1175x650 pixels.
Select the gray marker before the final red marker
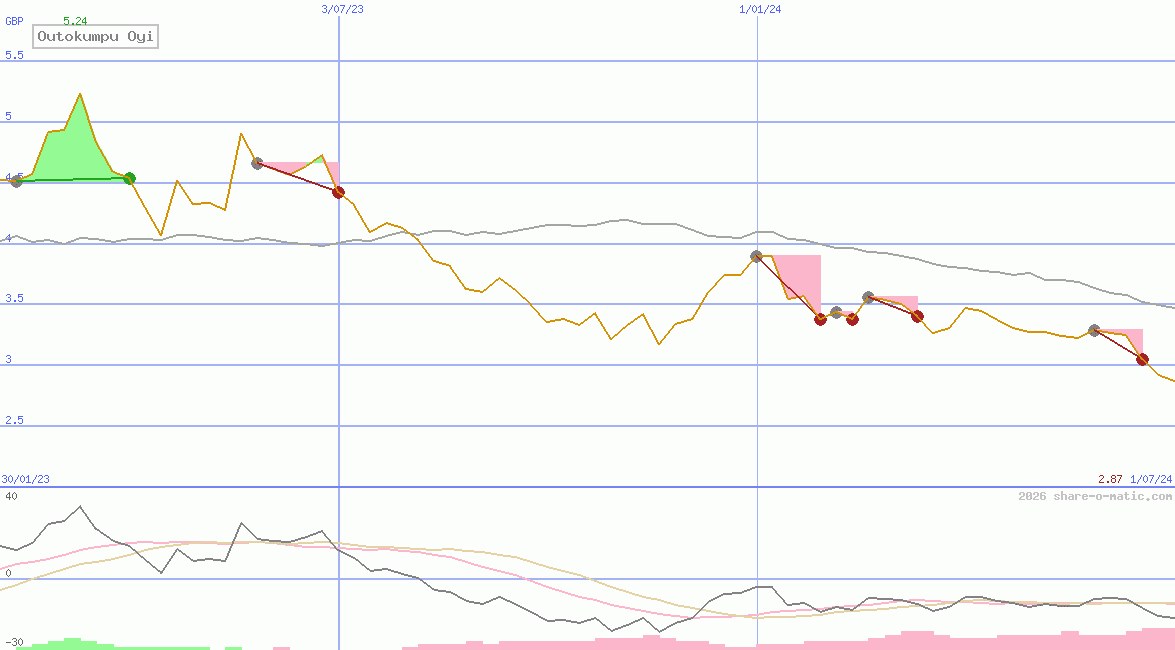[x=1094, y=330]
